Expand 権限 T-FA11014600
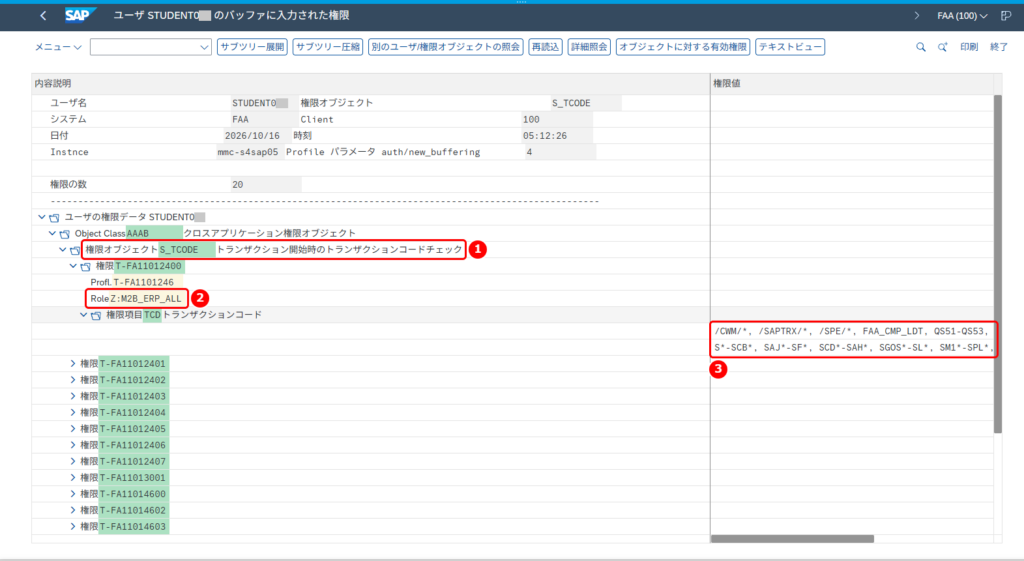 [73, 494]
